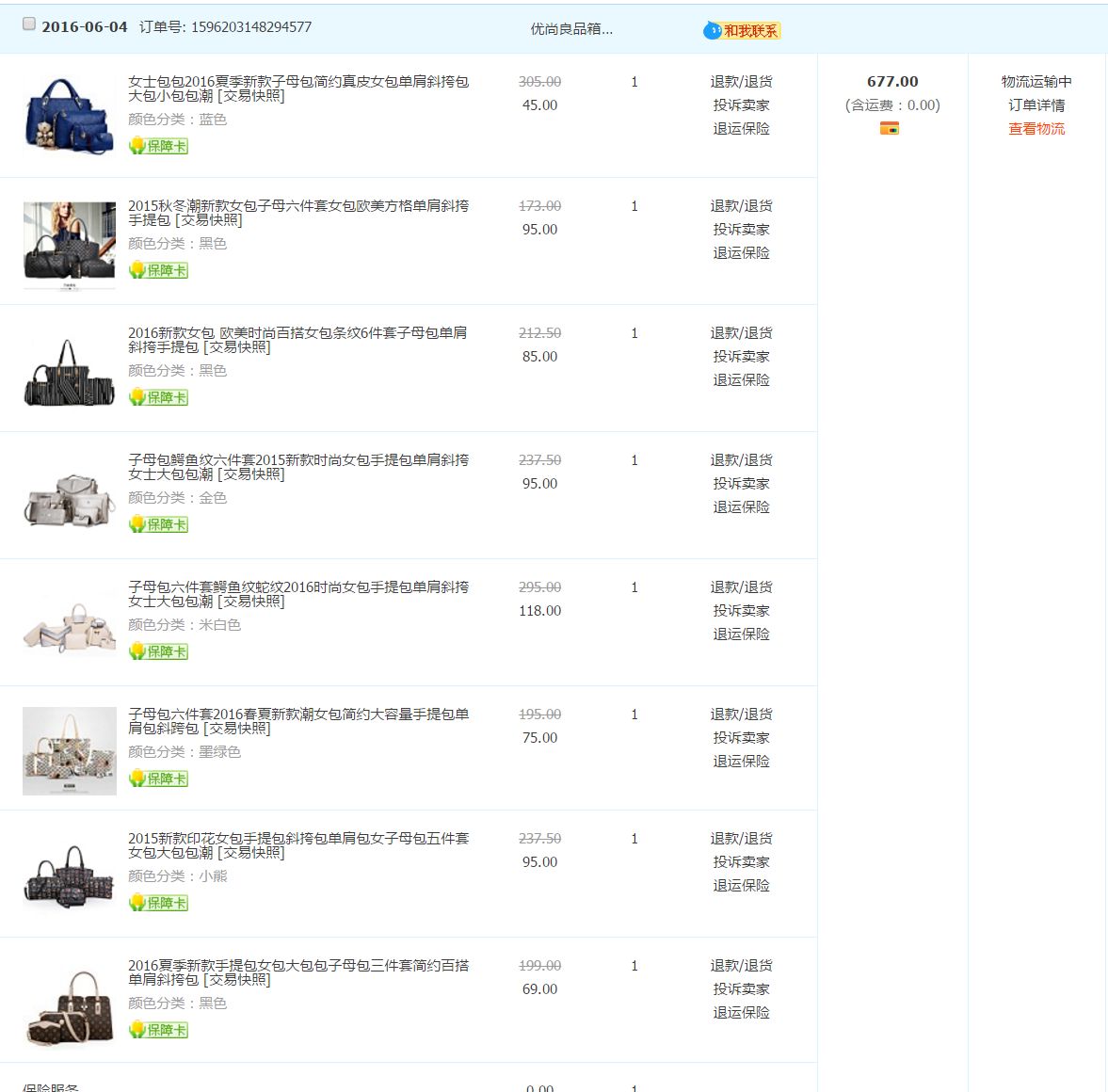The height and width of the screenshot is (1092, 1108).
Task: Click status text 物流运输中
Action: point(1036,82)
